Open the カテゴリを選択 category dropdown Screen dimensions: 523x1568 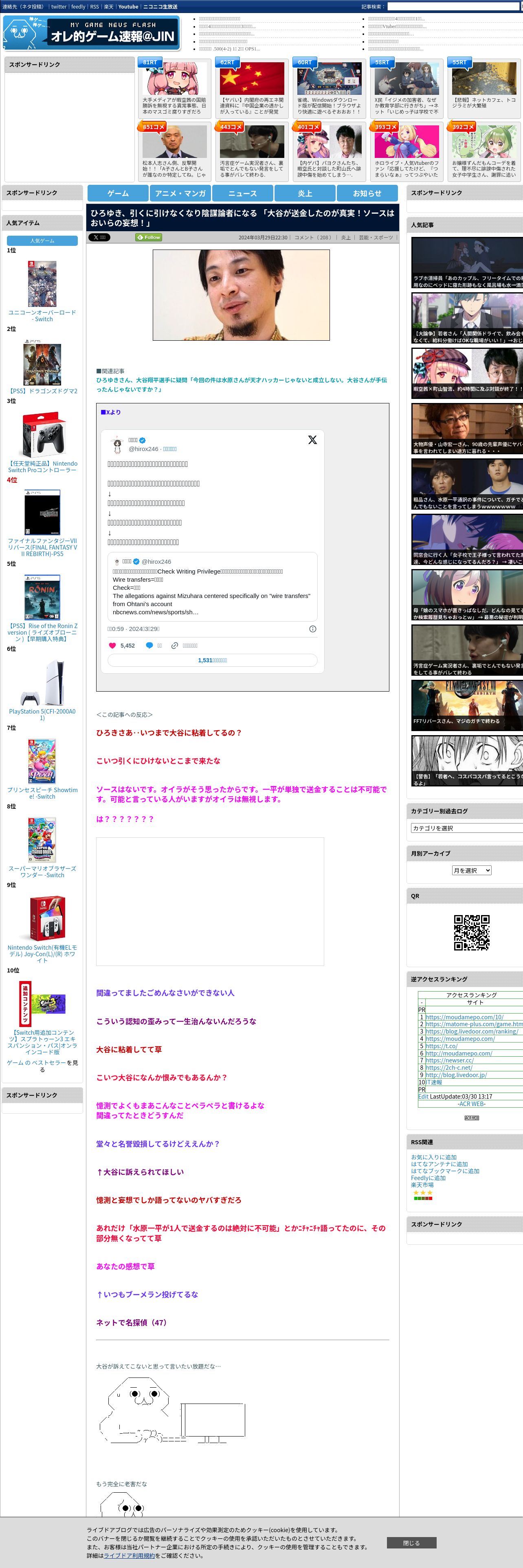point(467,828)
